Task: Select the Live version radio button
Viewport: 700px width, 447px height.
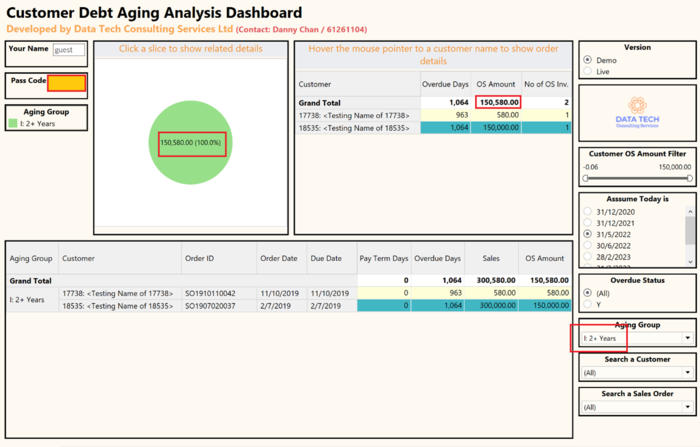Action: pyautogui.click(x=587, y=72)
